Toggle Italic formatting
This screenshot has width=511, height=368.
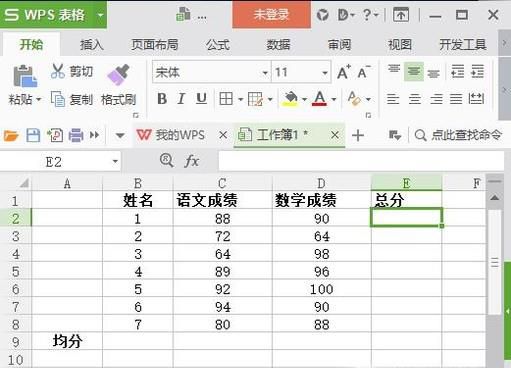tap(181, 99)
